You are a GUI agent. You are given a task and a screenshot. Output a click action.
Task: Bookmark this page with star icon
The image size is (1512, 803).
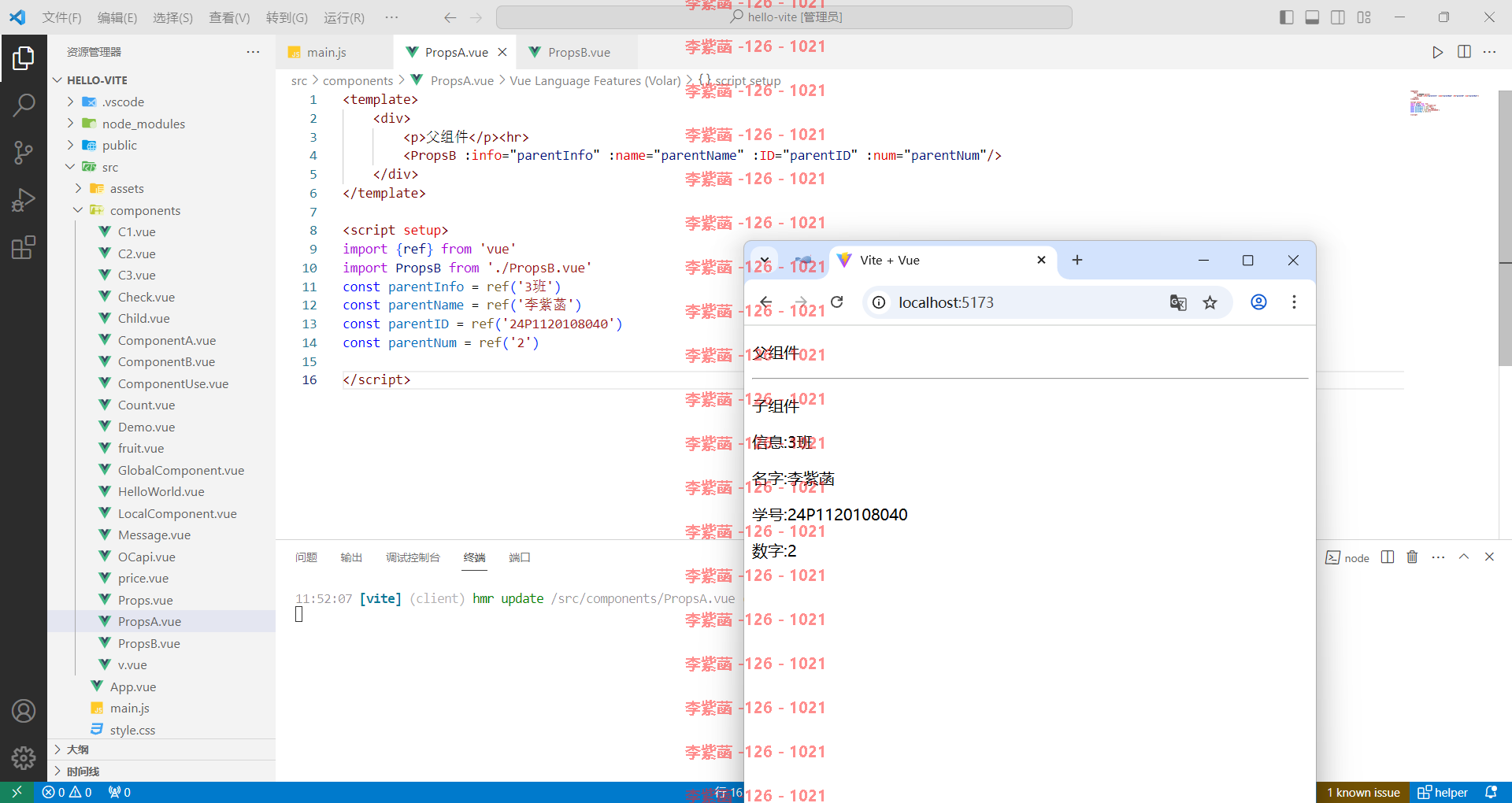tap(1210, 302)
